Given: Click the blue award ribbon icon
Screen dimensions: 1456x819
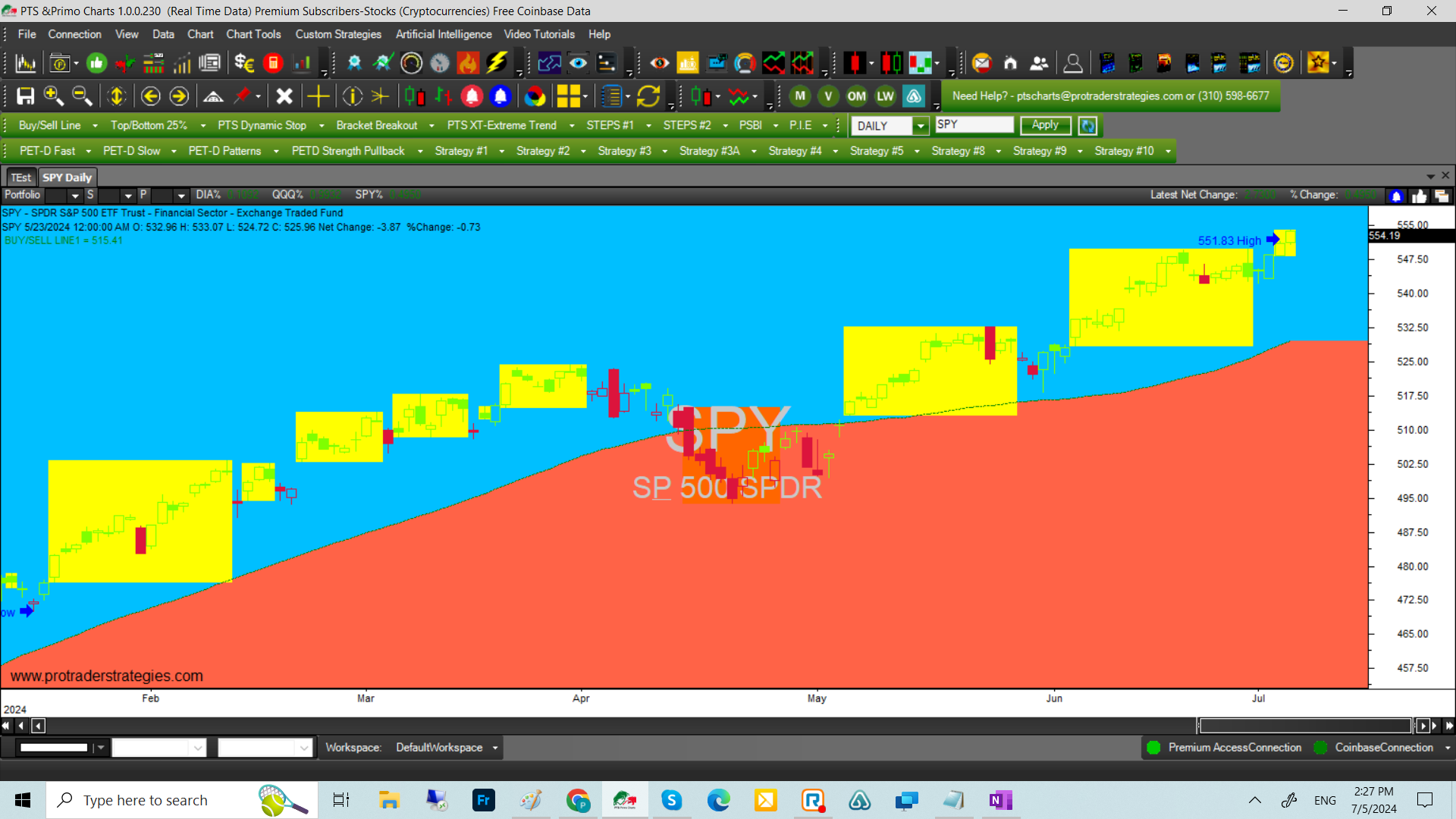Looking at the screenshot, I should pos(354,63).
